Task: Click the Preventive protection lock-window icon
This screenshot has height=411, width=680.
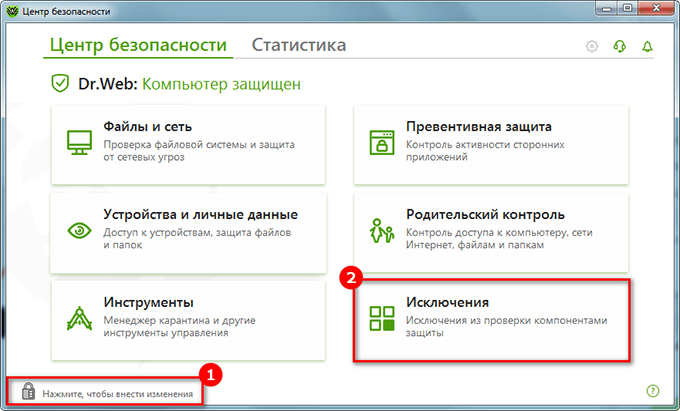Action: click(382, 142)
